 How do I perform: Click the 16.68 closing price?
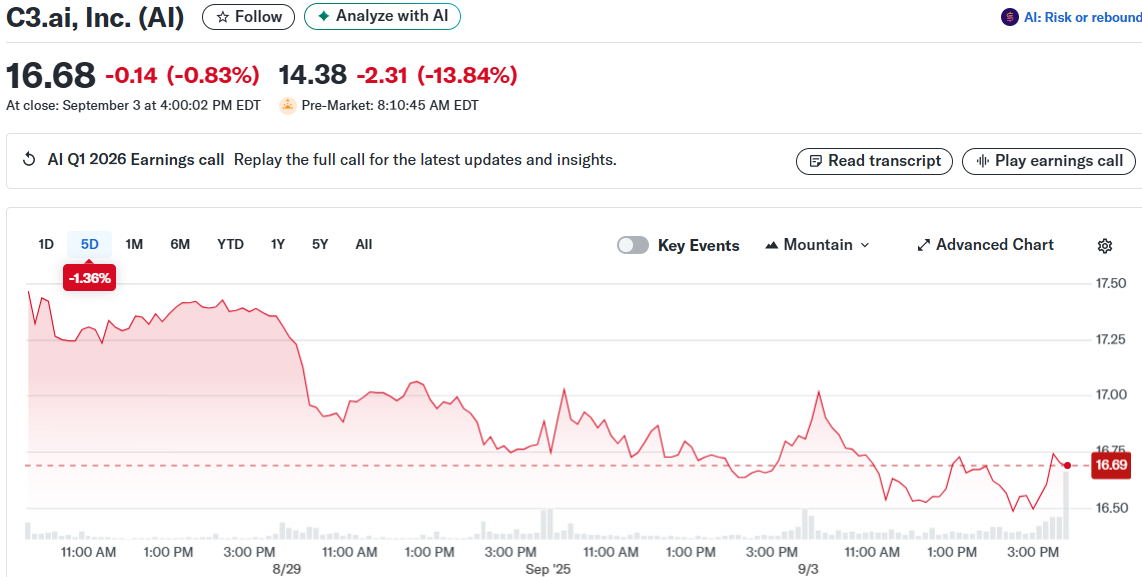pos(50,76)
